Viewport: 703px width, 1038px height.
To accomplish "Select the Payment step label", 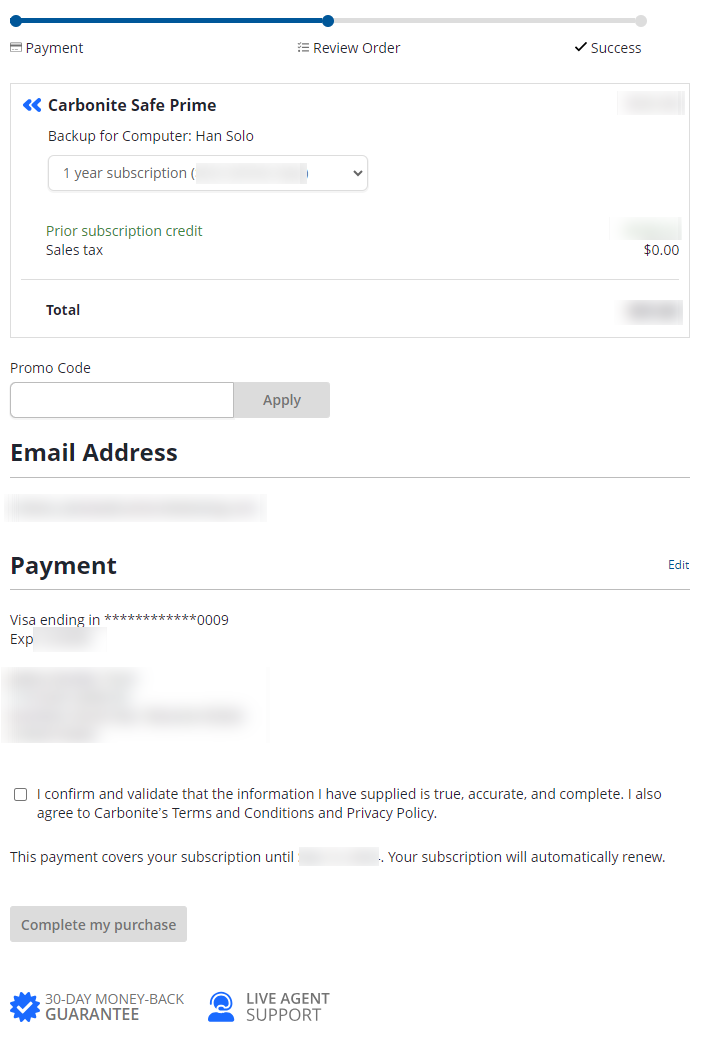I will (x=54, y=48).
